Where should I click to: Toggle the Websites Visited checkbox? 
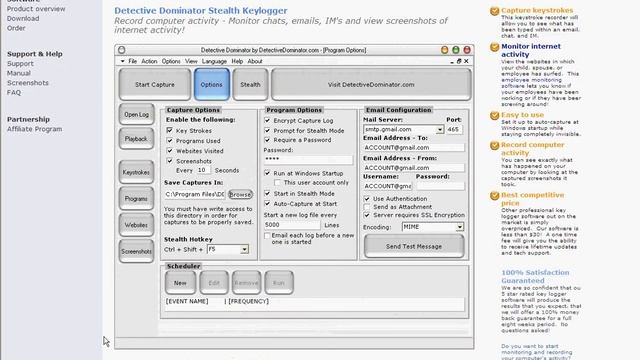tap(169, 151)
